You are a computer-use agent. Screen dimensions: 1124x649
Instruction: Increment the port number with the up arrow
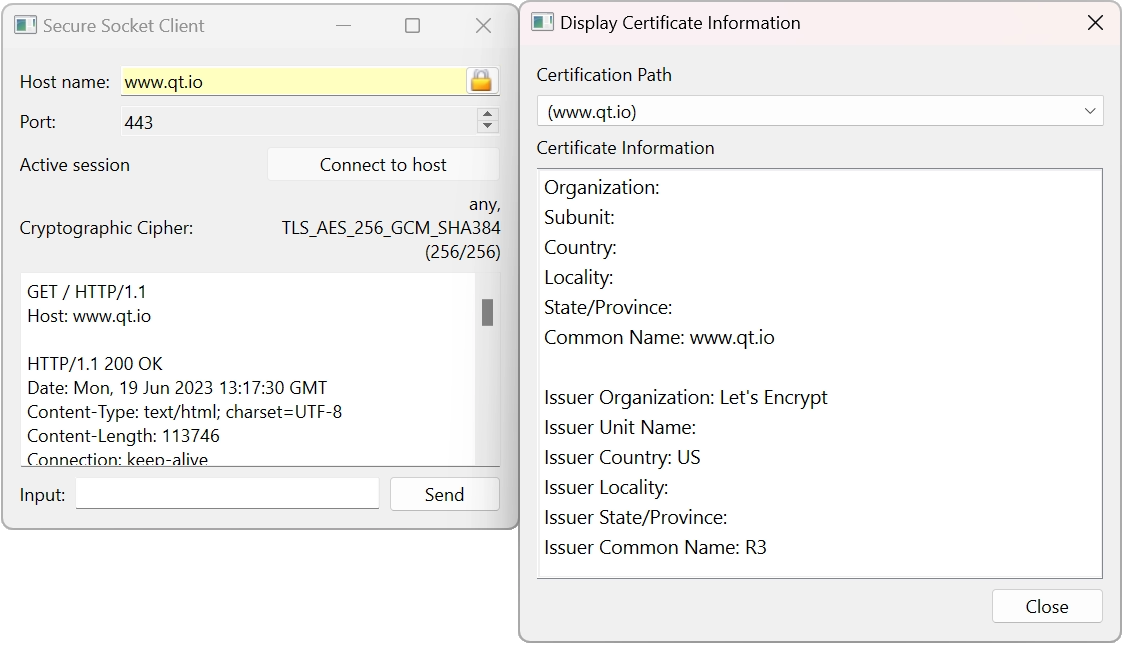(487, 114)
